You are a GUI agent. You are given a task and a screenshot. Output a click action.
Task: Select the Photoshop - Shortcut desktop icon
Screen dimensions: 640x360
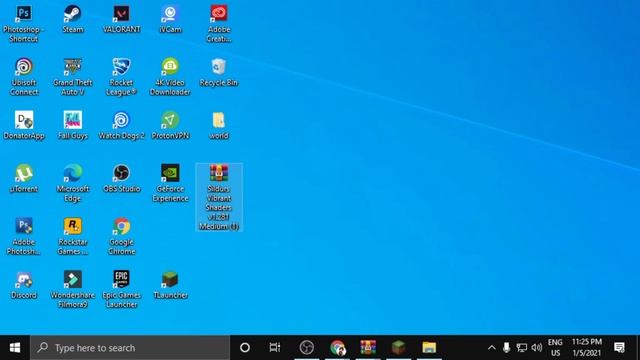[x=24, y=24]
